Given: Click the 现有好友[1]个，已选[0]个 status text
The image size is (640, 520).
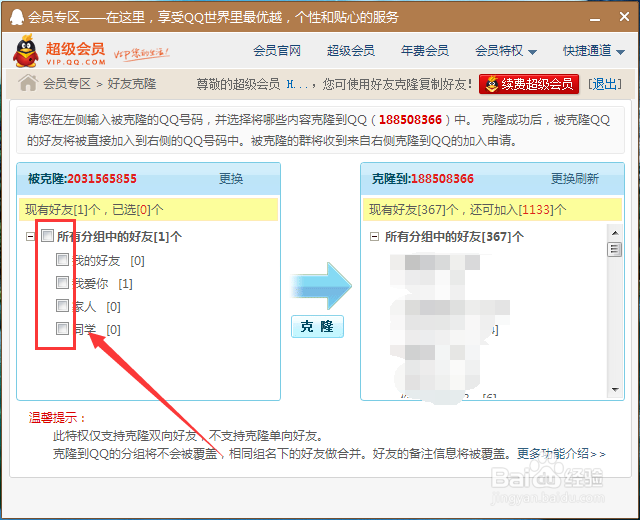Looking at the screenshot, I should tap(94, 210).
